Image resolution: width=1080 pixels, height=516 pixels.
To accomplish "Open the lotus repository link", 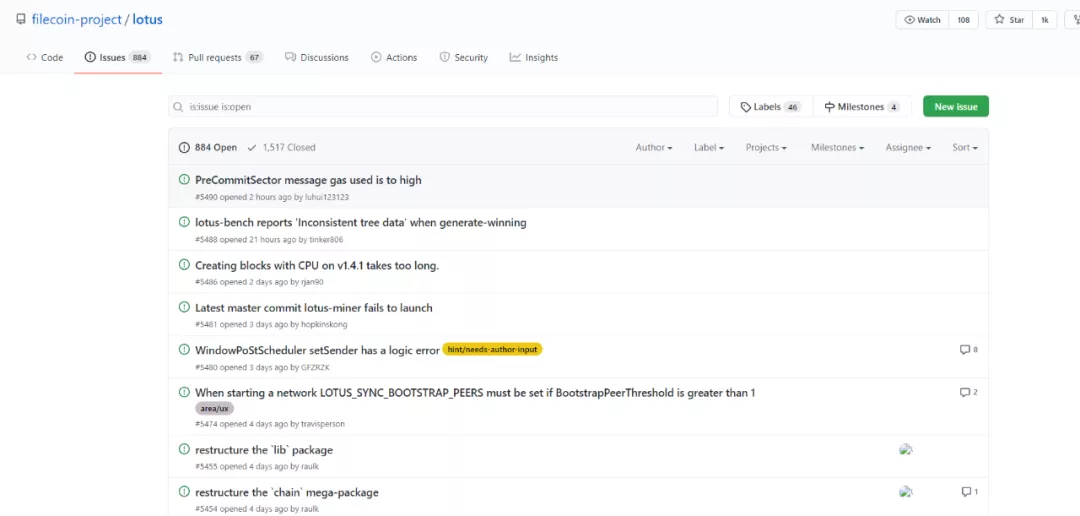I will [x=147, y=19].
